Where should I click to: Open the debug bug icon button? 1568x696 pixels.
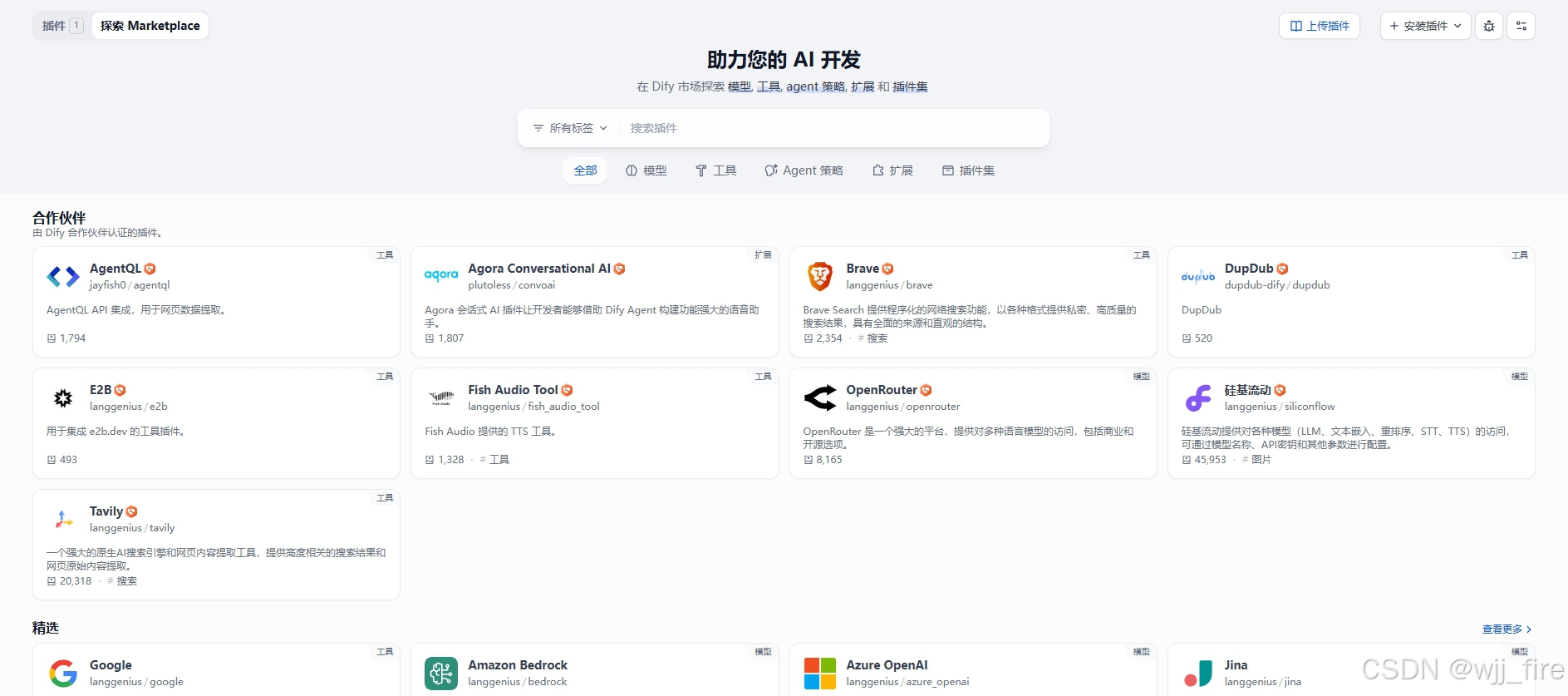pyautogui.click(x=1489, y=26)
